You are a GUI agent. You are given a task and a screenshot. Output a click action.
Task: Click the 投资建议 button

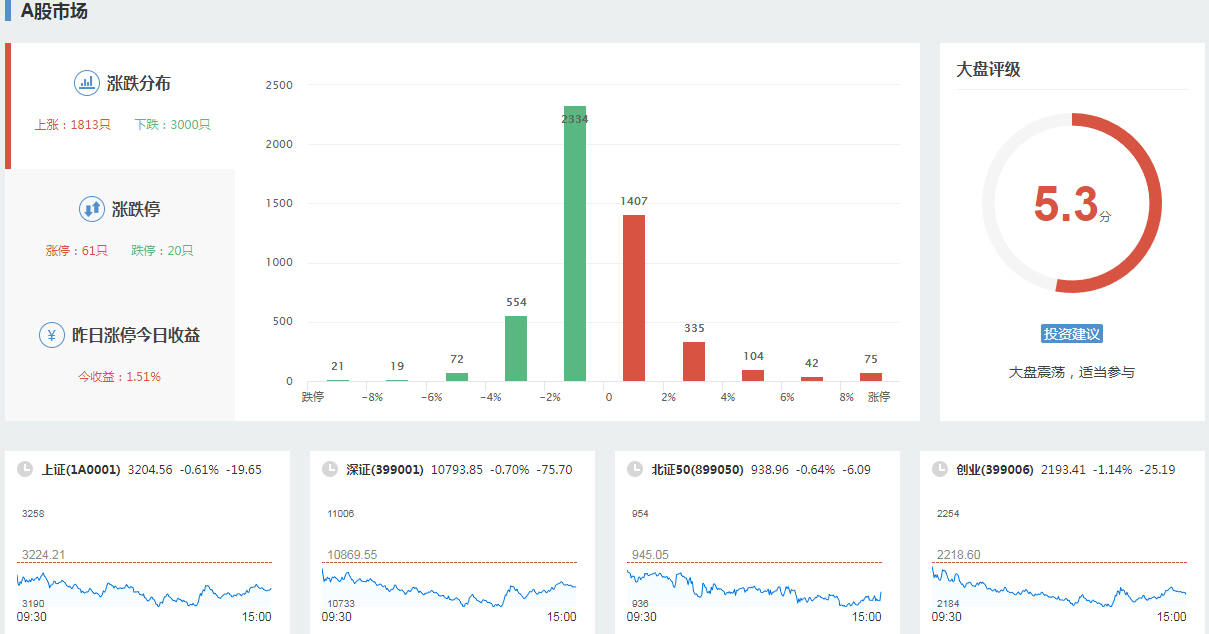tap(1071, 334)
